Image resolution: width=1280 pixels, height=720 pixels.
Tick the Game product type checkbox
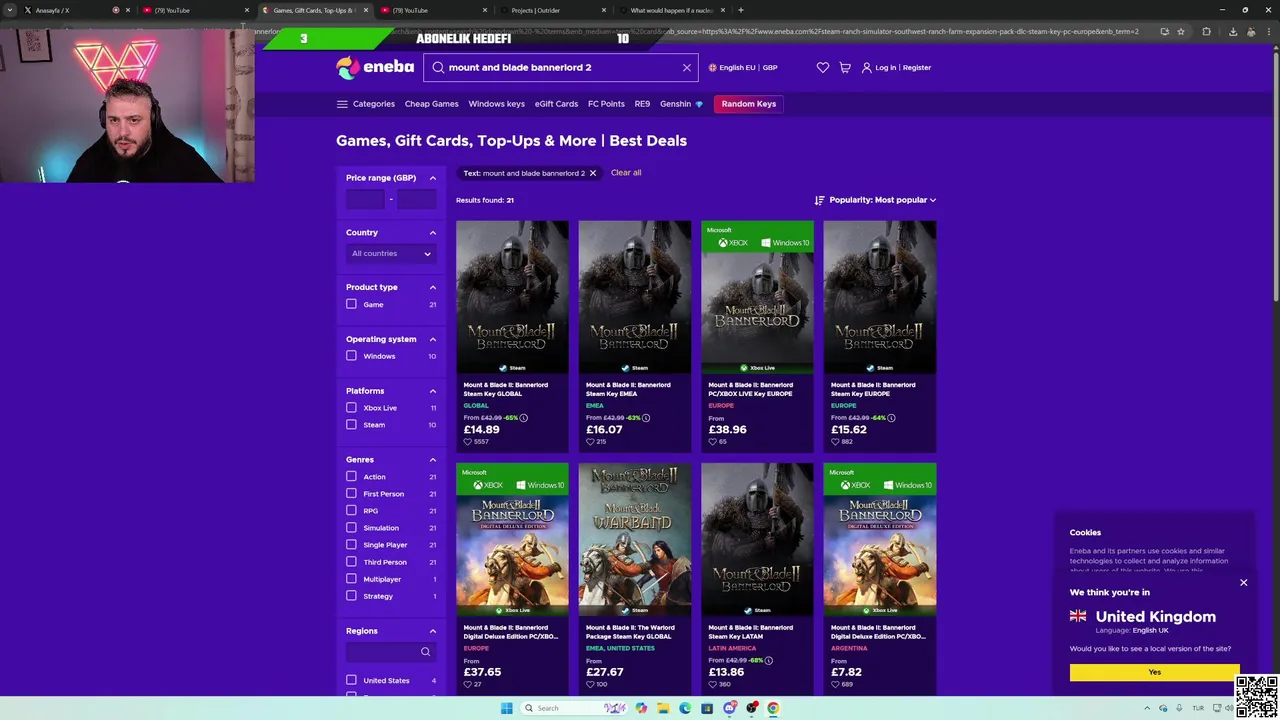tap(351, 304)
